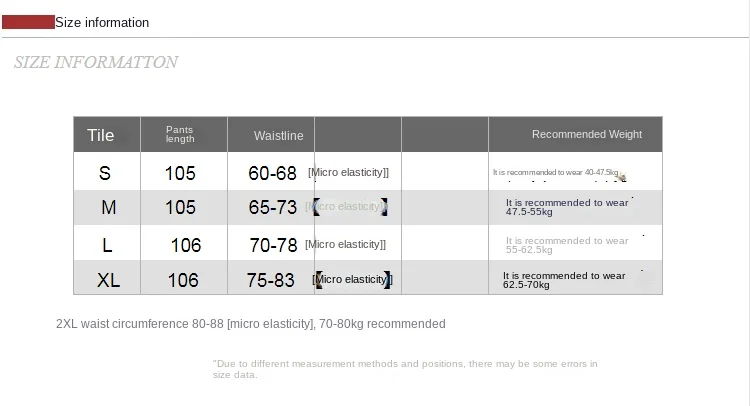Select the Size information heading text
The height and width of the screenshot is (406, 750).
pos(102,22)
